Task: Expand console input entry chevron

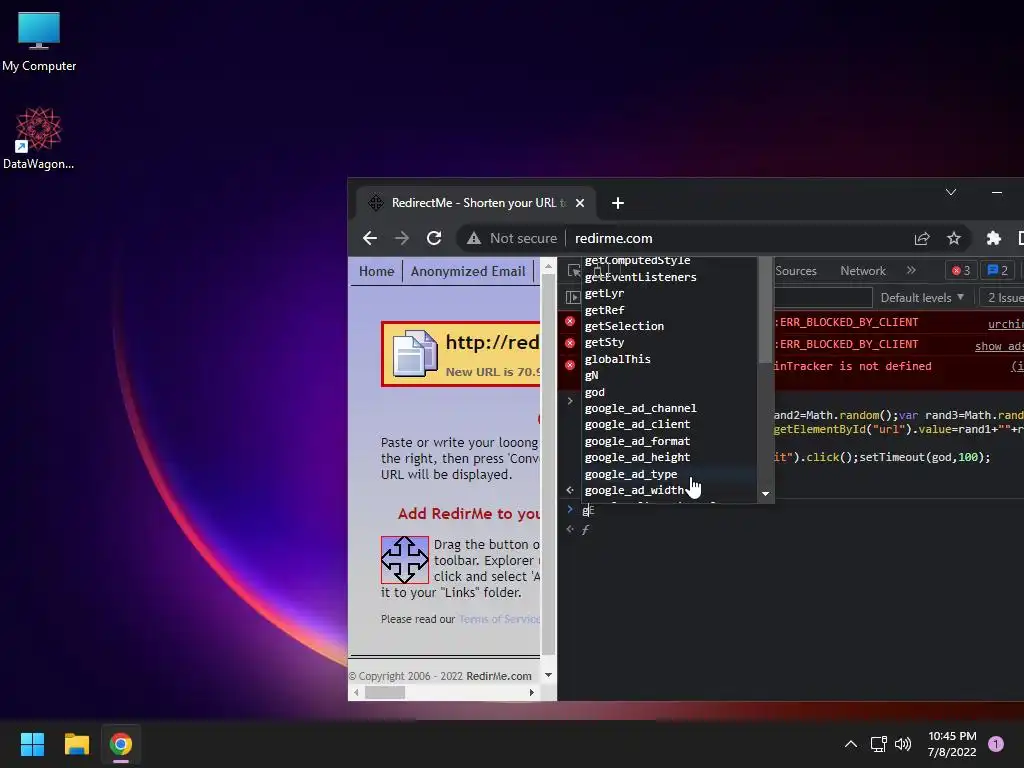Action: tap(569, 401)
